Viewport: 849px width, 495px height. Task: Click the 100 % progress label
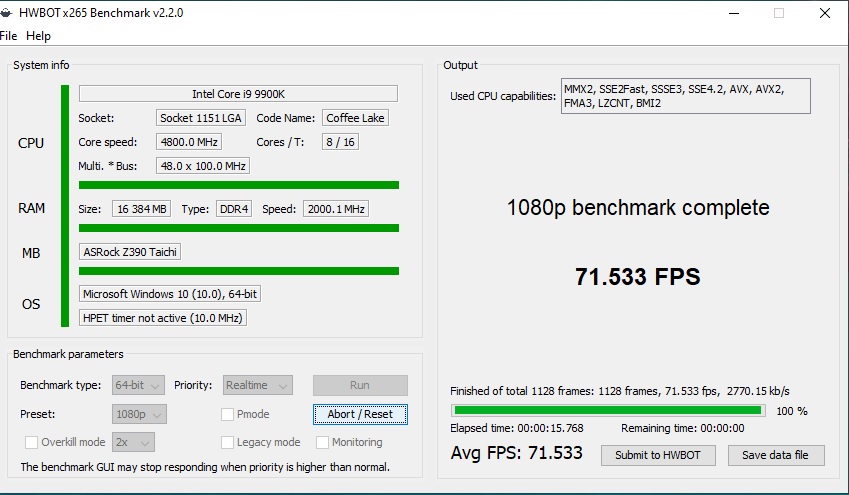(792, 411)
